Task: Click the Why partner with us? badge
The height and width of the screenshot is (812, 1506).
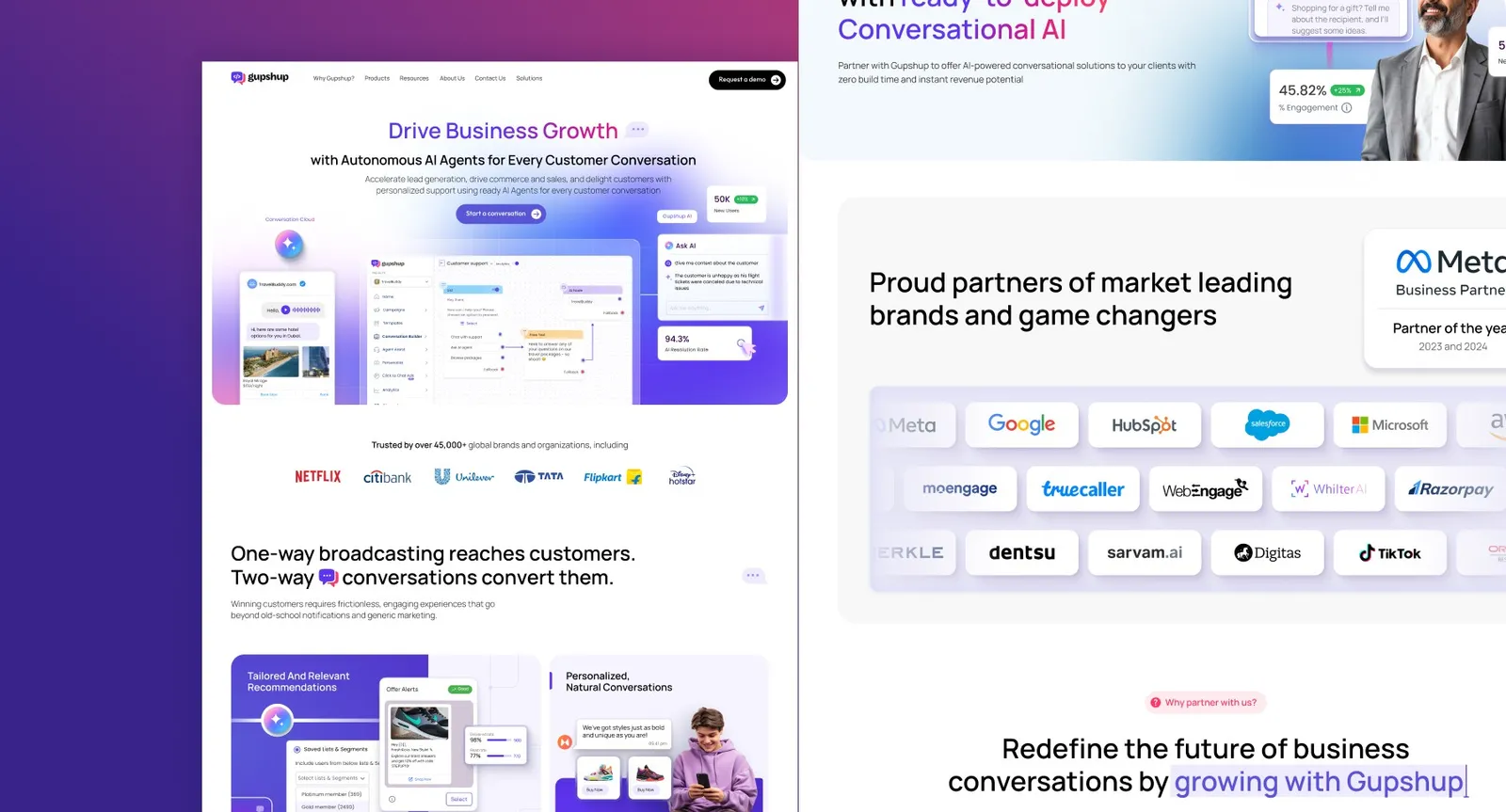Action: tap(1206, 702)
